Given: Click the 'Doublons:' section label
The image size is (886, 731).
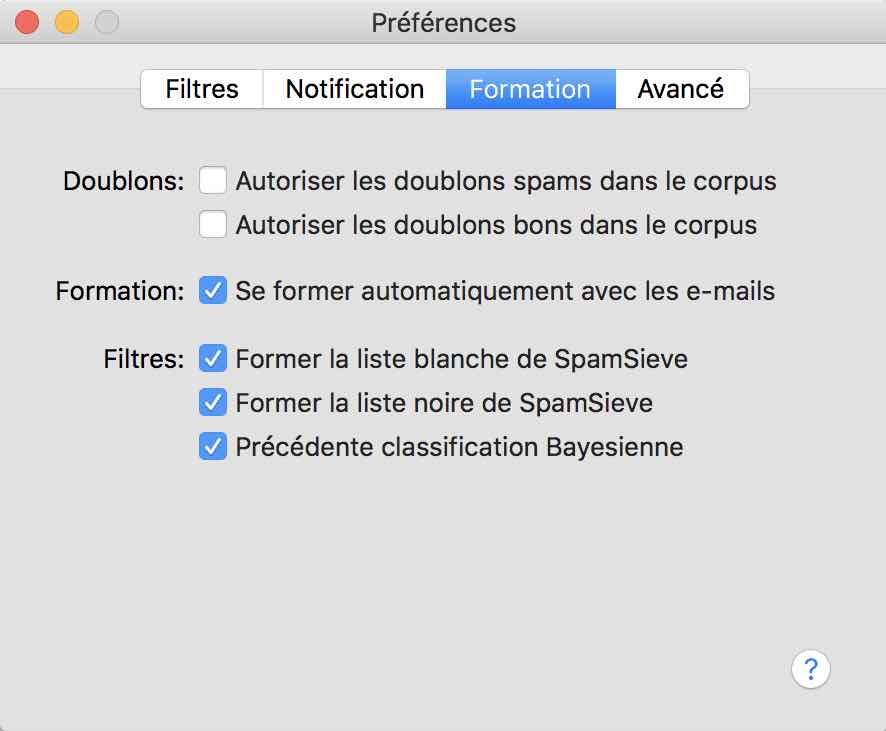Looking at the screenshot, I should pyautogui.click(x=124, y=181).
